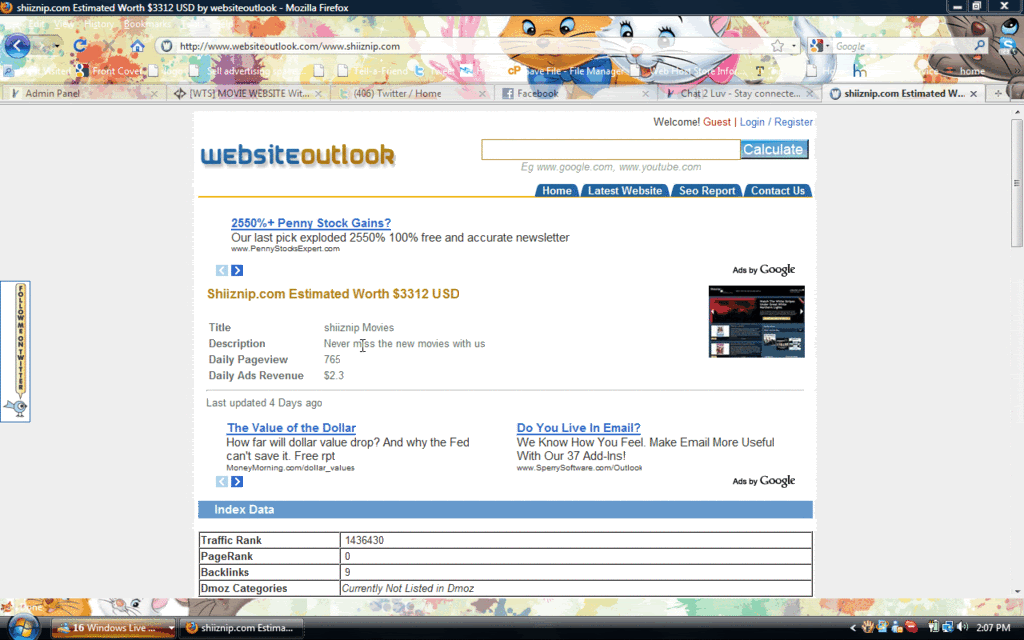Viewport: 1024px width, 640px height.
Task: Click the scrollbar down arrow
Action: click(x=1017, y=591)
